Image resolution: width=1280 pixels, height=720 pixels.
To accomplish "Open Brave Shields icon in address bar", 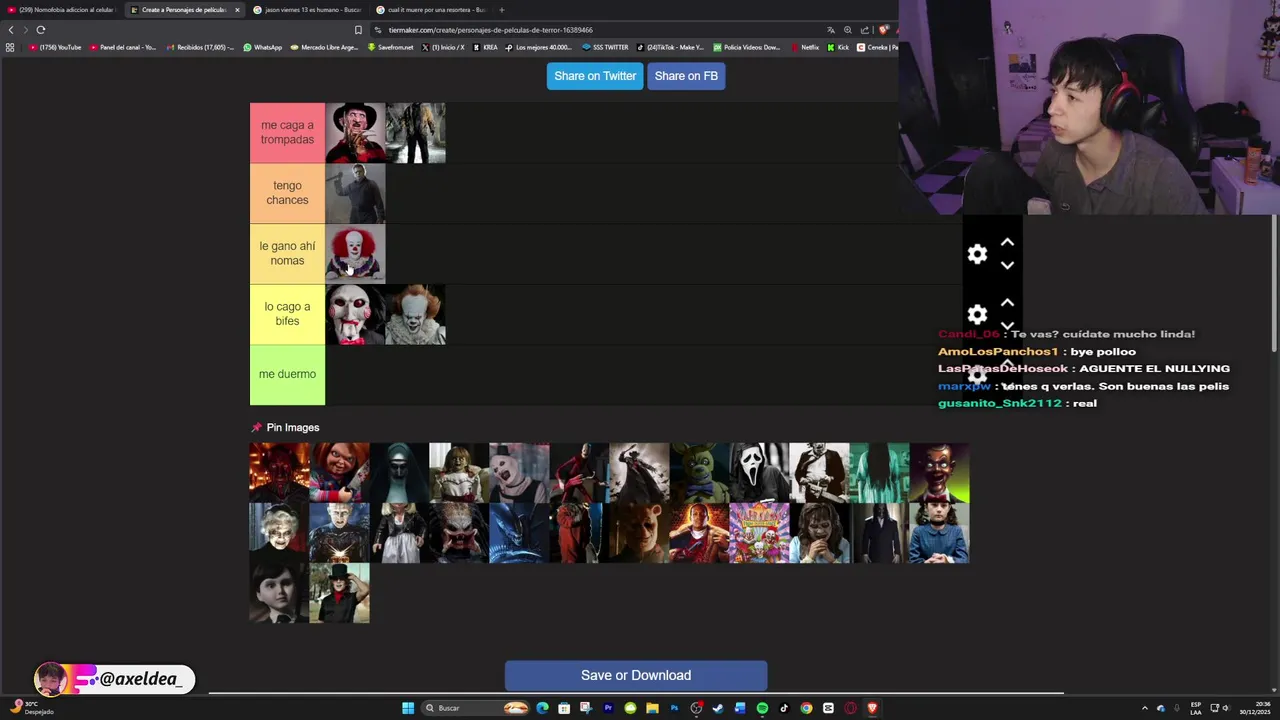I will [883, 29].
